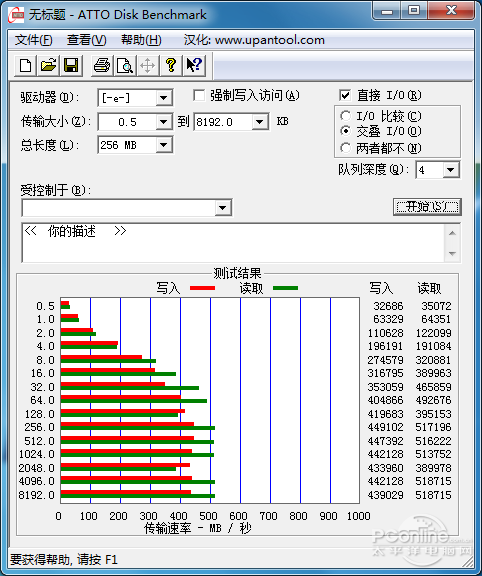Open the 总长度 256 MB dropdown
This screenshot has height=576, width=482.
click(163, 145)
